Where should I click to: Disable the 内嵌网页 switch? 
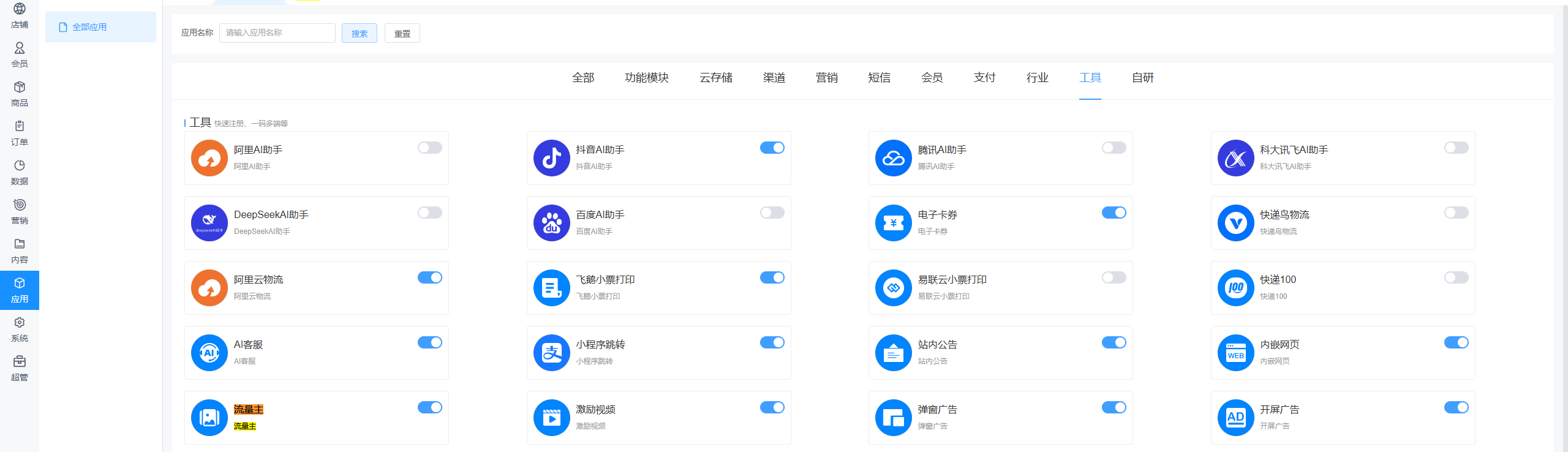[x=1457, y=342]
